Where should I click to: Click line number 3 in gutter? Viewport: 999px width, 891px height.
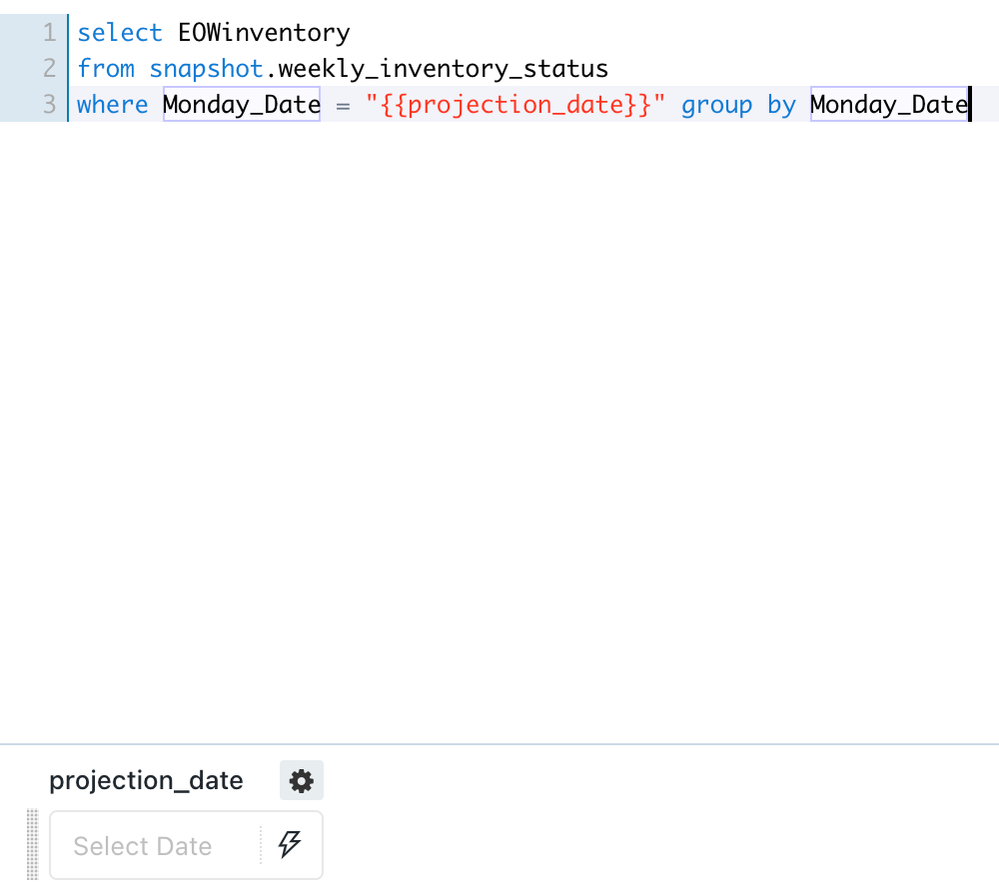pyautogui.click(x=49, y=105)
